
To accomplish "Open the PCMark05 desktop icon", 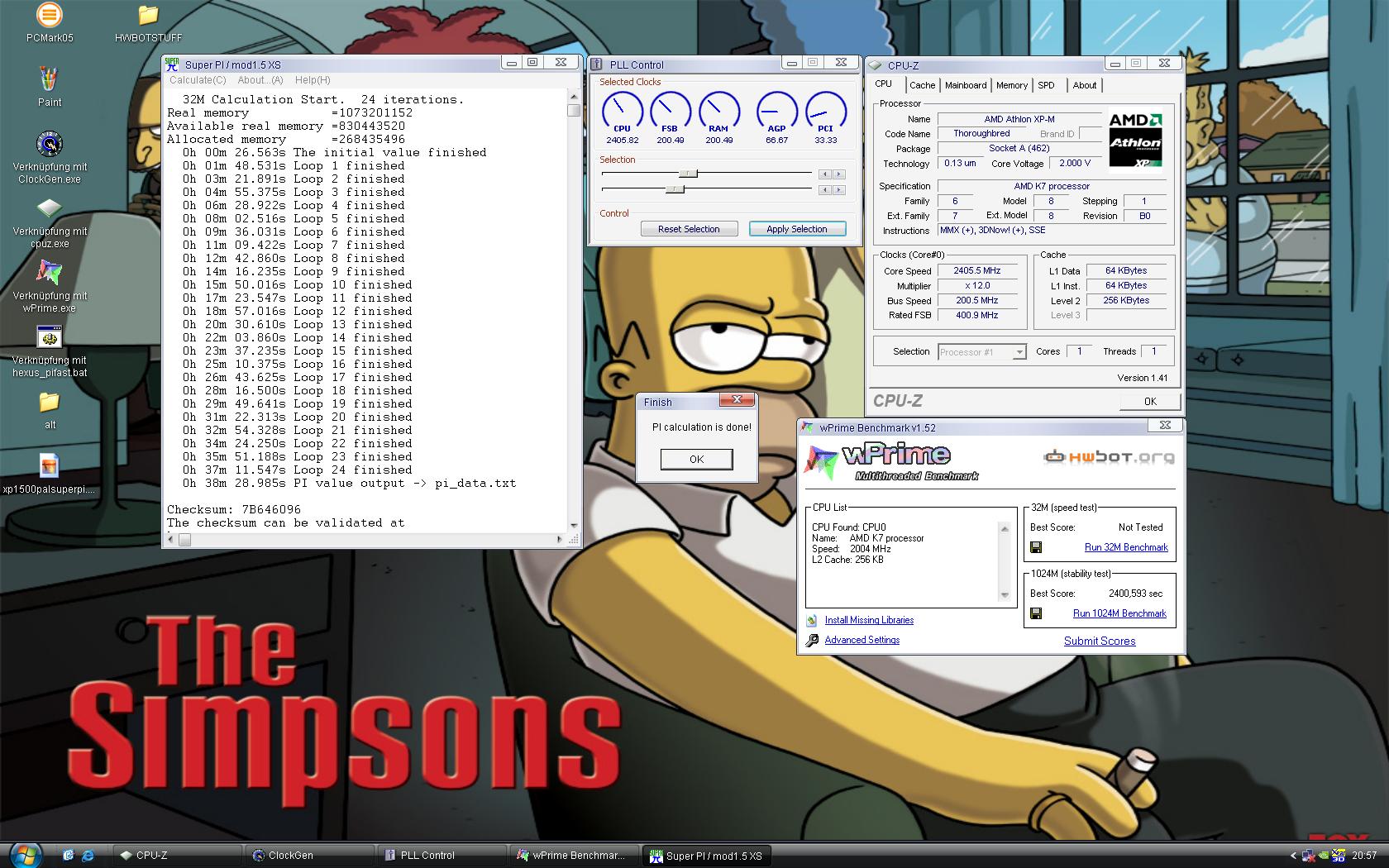I will 50,15.
